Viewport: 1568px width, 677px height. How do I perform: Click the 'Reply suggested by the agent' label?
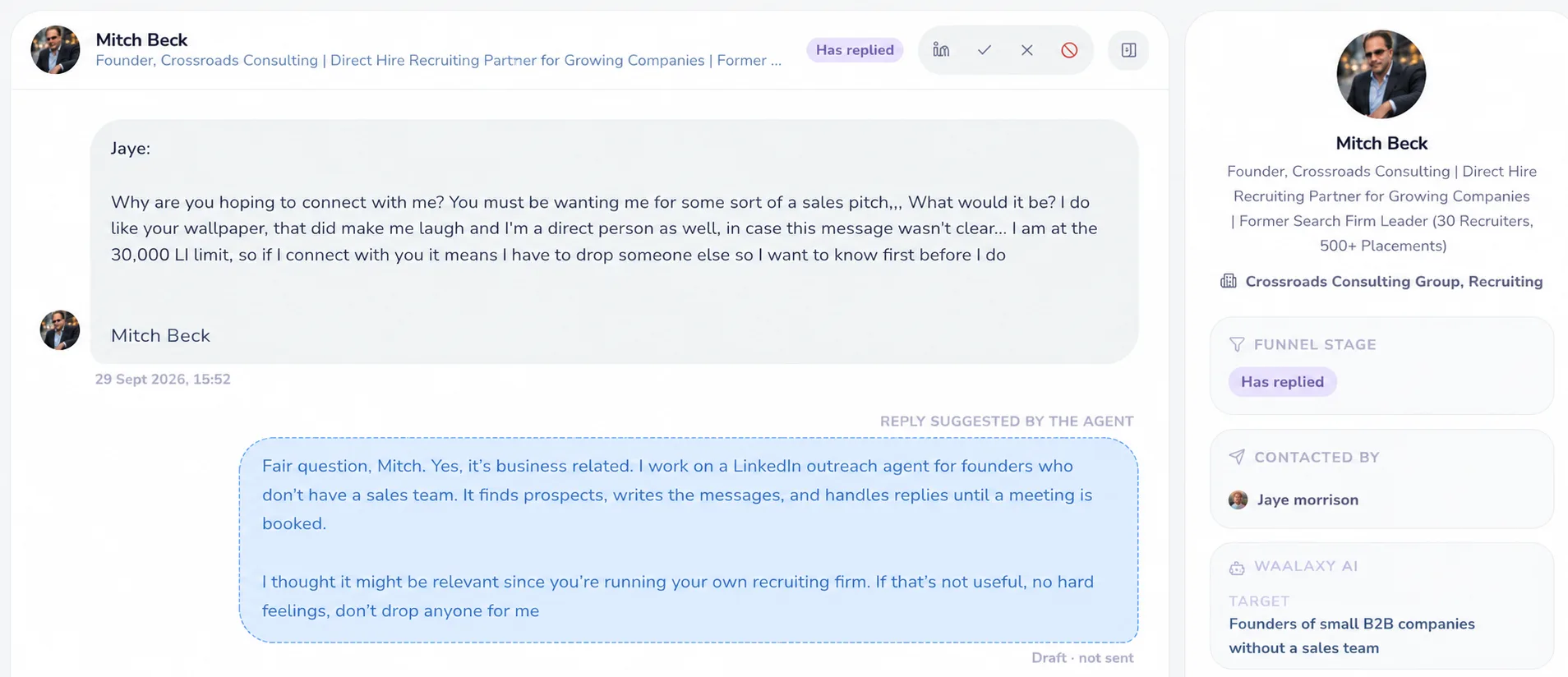coord(1007,421)
